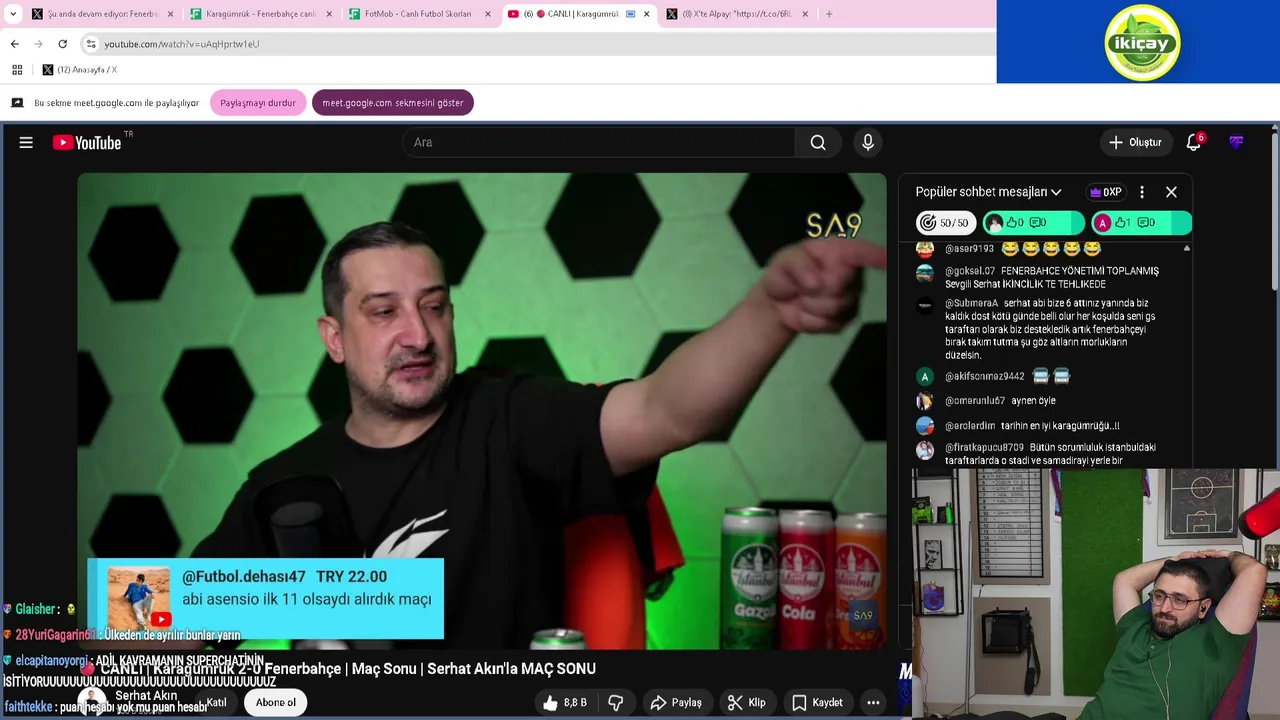Screen dimensions: 1280x720
Task: Click Paylaşmayı durdur to stop sharing
Action: pos(258,103)
